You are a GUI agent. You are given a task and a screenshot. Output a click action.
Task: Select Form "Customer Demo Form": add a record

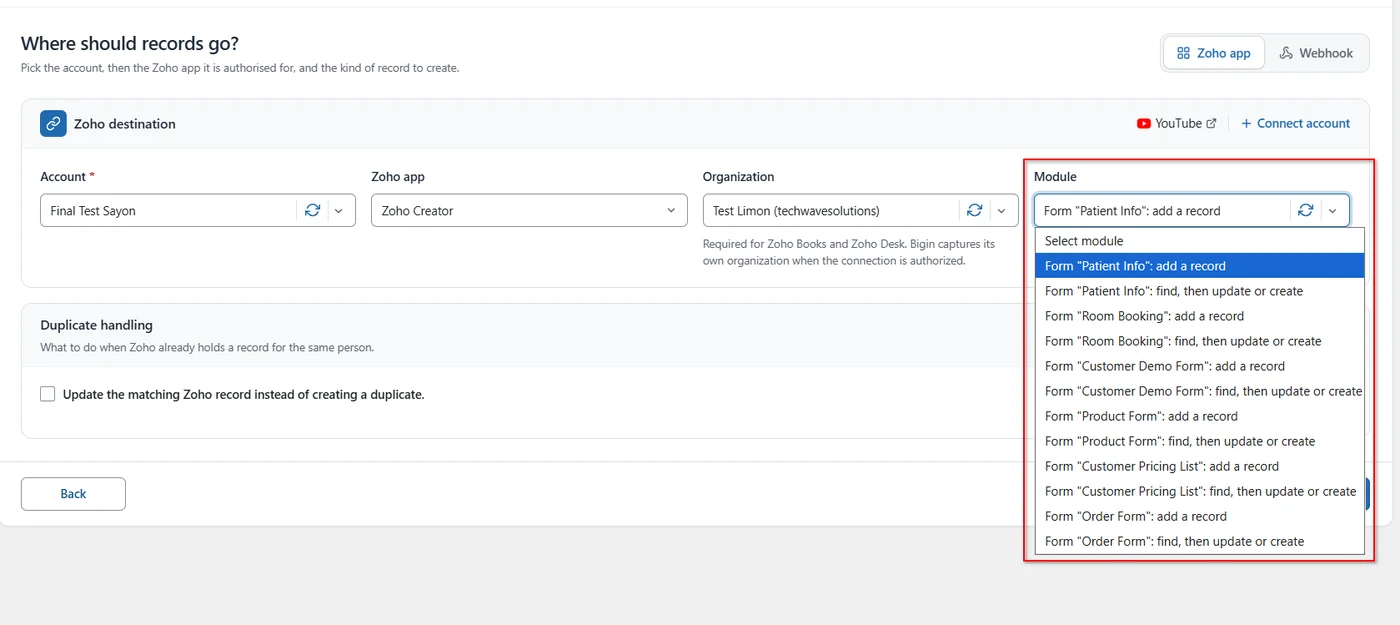pyautogui.click(x=1200, y=366)
